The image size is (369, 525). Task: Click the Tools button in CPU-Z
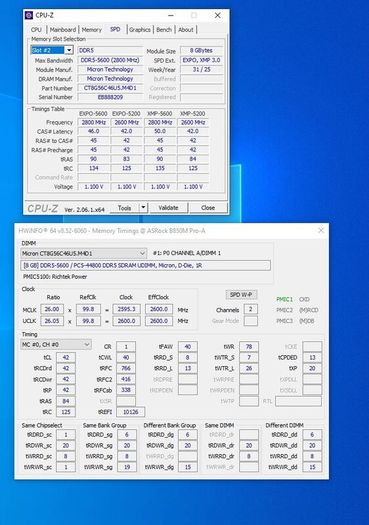pos(124,208)
